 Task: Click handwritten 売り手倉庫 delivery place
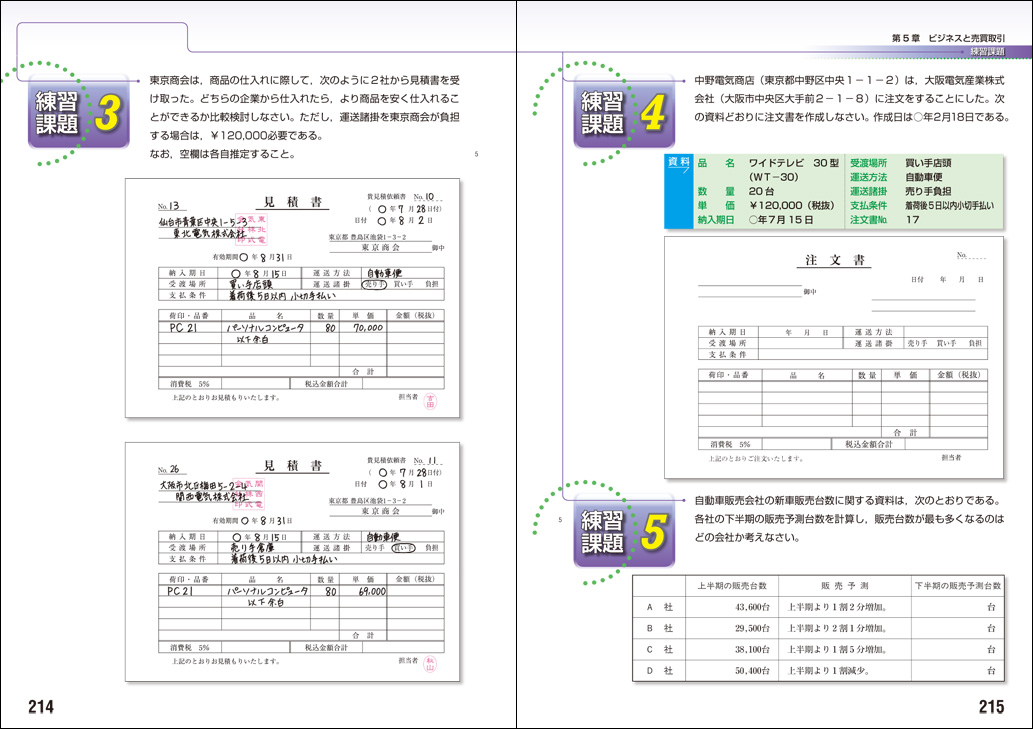pyautogui.click(x=252, y=548)
